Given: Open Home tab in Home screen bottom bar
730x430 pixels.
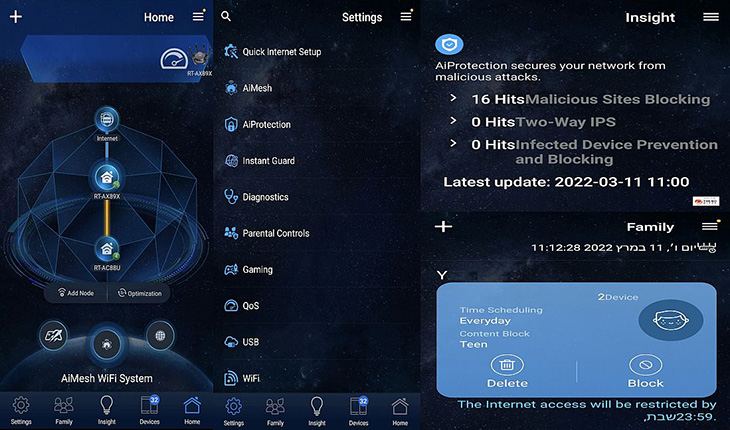Looking at the screenshot, I should pyautogui.click(x=192, y=410).
